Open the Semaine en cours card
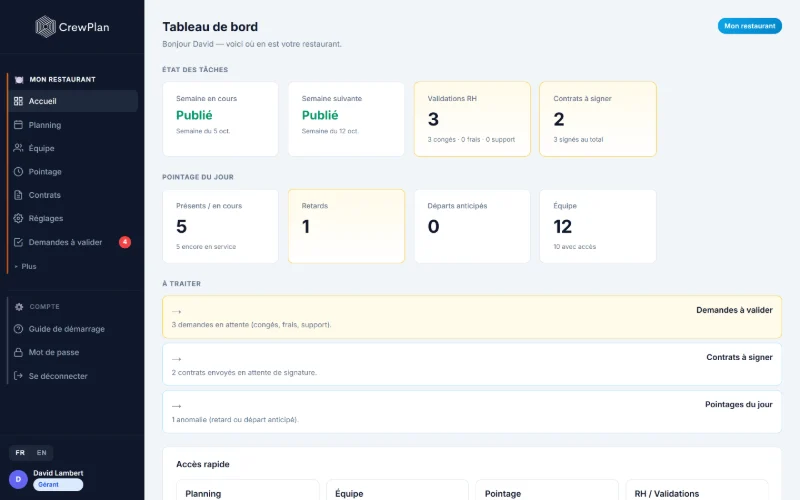Screen dimensions: 800x500 click(x=220, y=119)
